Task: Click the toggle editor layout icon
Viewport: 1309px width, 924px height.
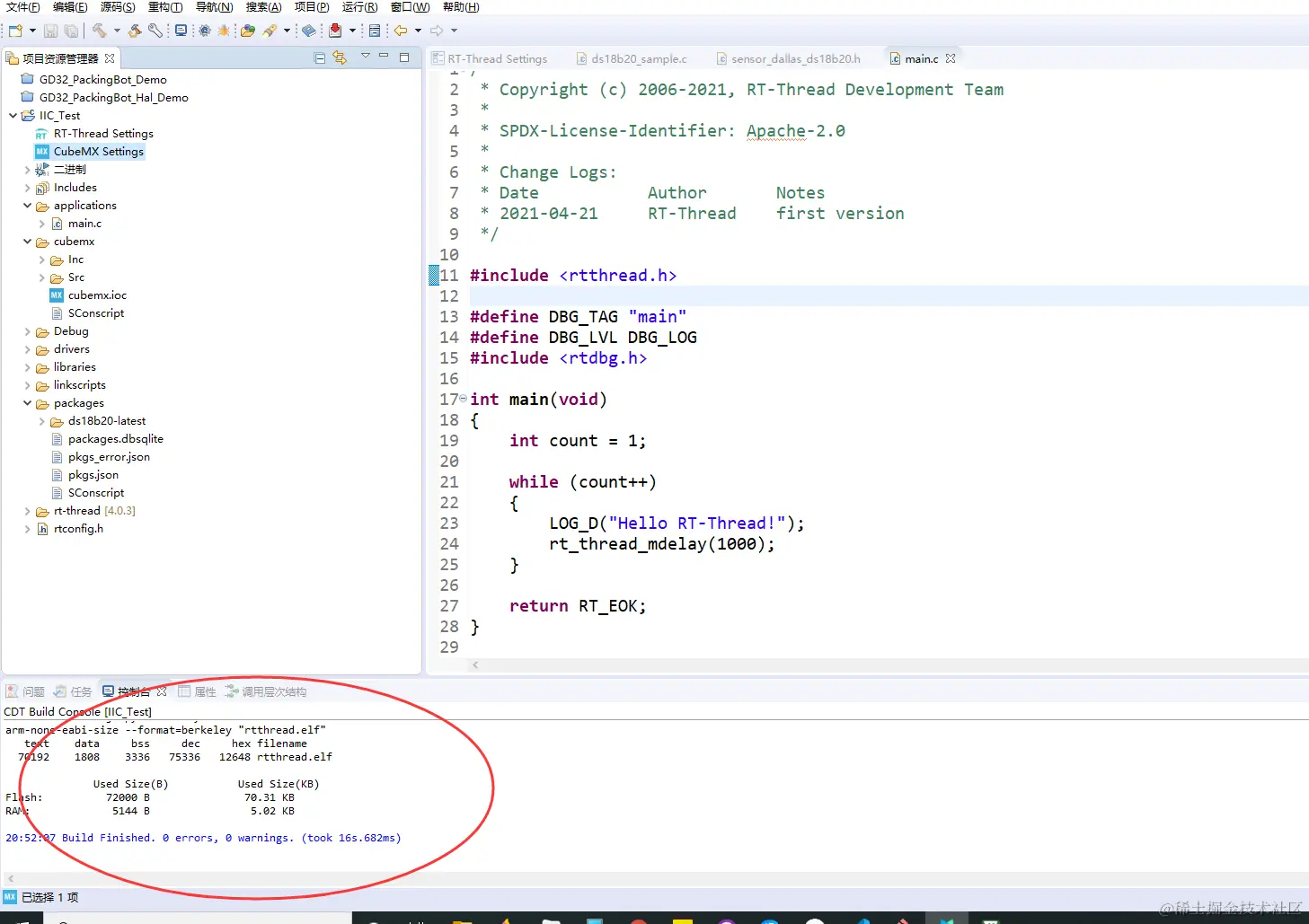Action: 375,31
